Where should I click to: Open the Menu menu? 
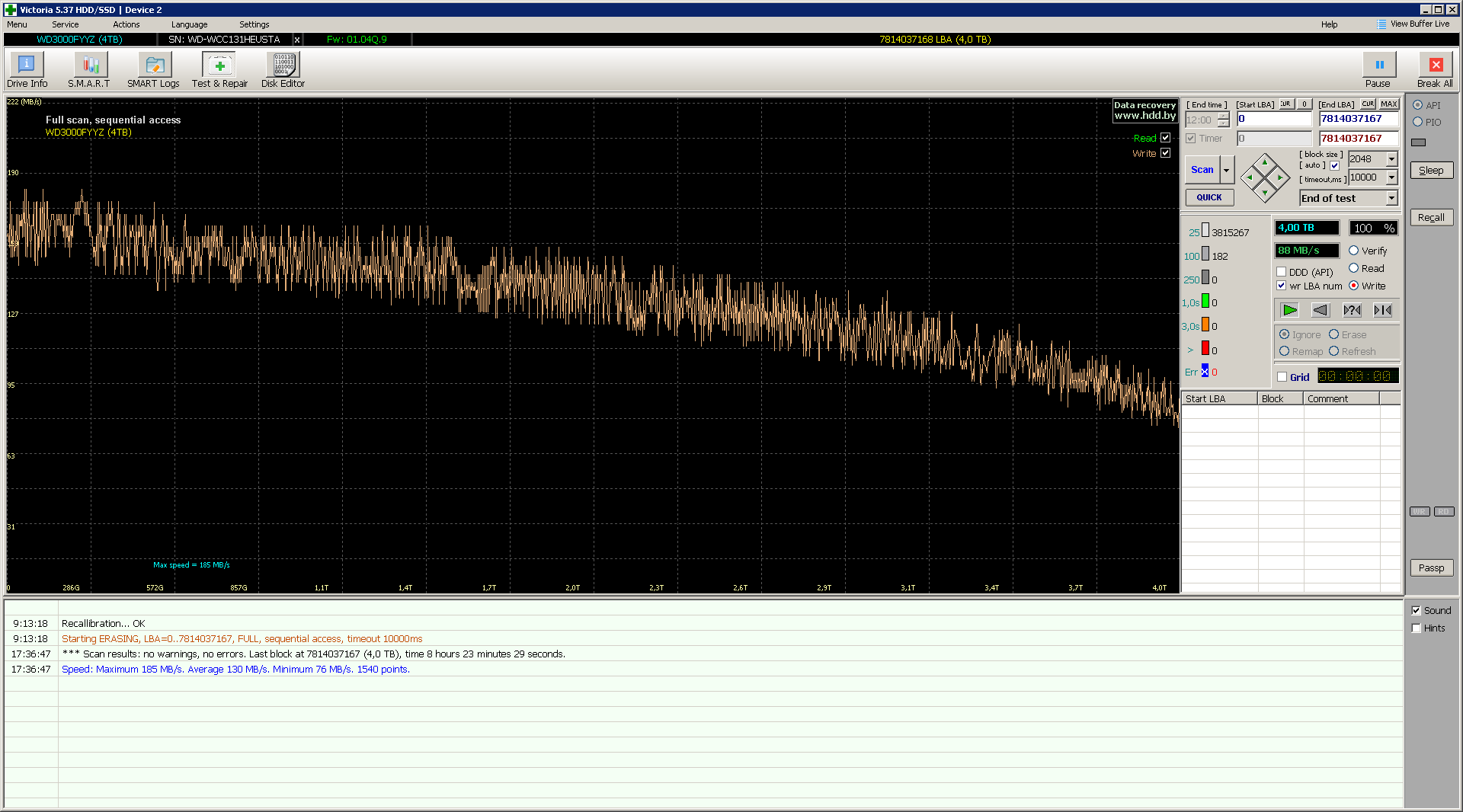[17, 24]
